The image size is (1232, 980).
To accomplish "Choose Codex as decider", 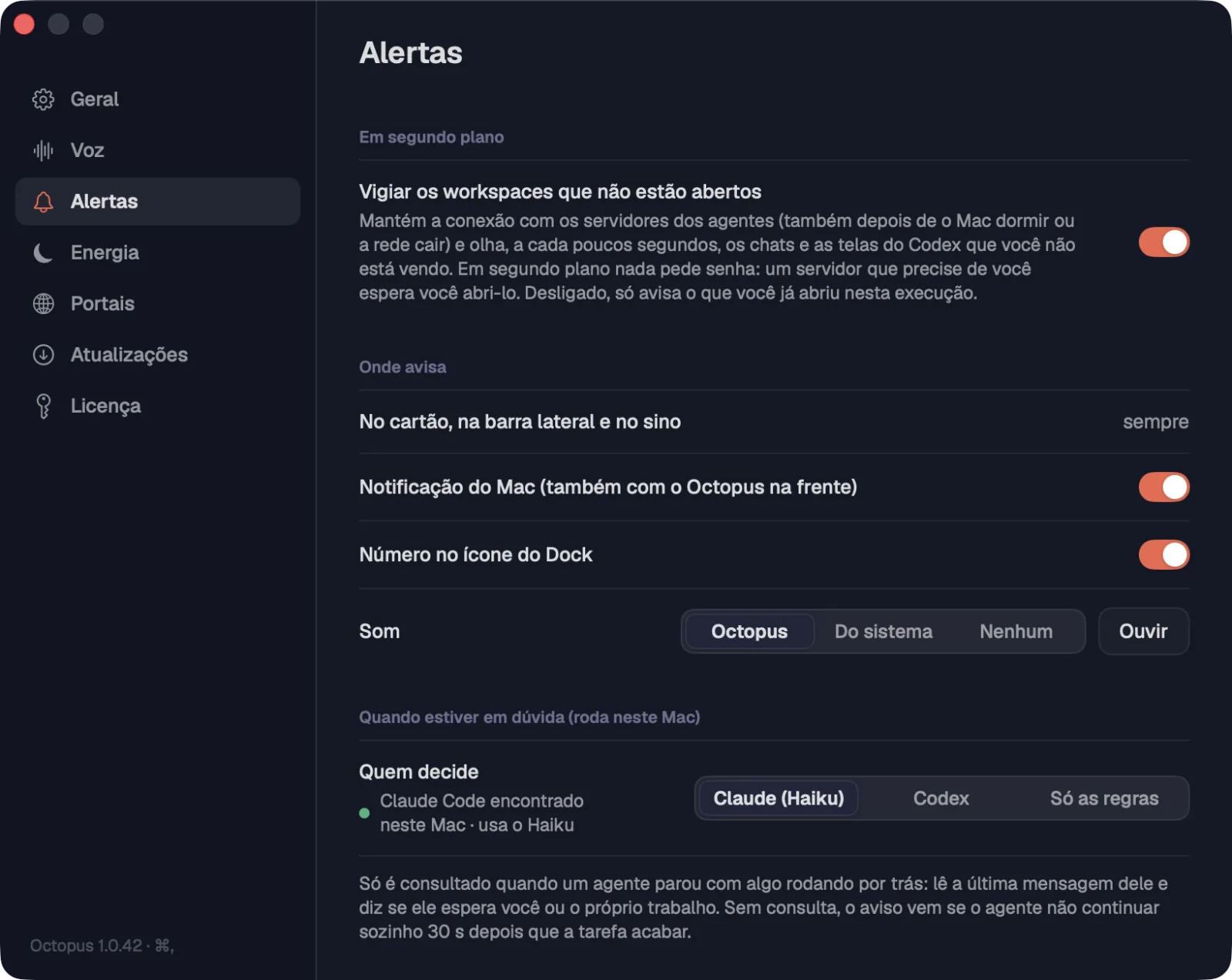I will pyautogui.click(x=941, y=798).
